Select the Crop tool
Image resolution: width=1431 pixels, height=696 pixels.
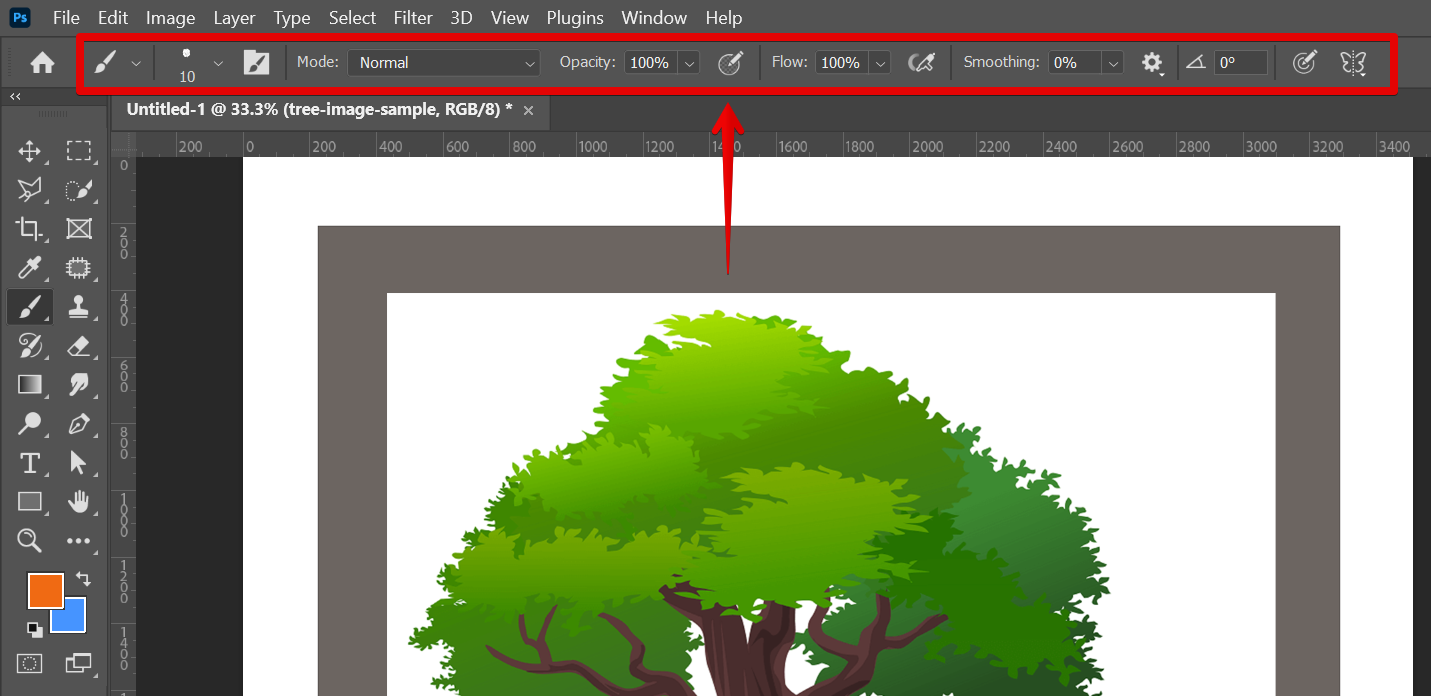30,229
